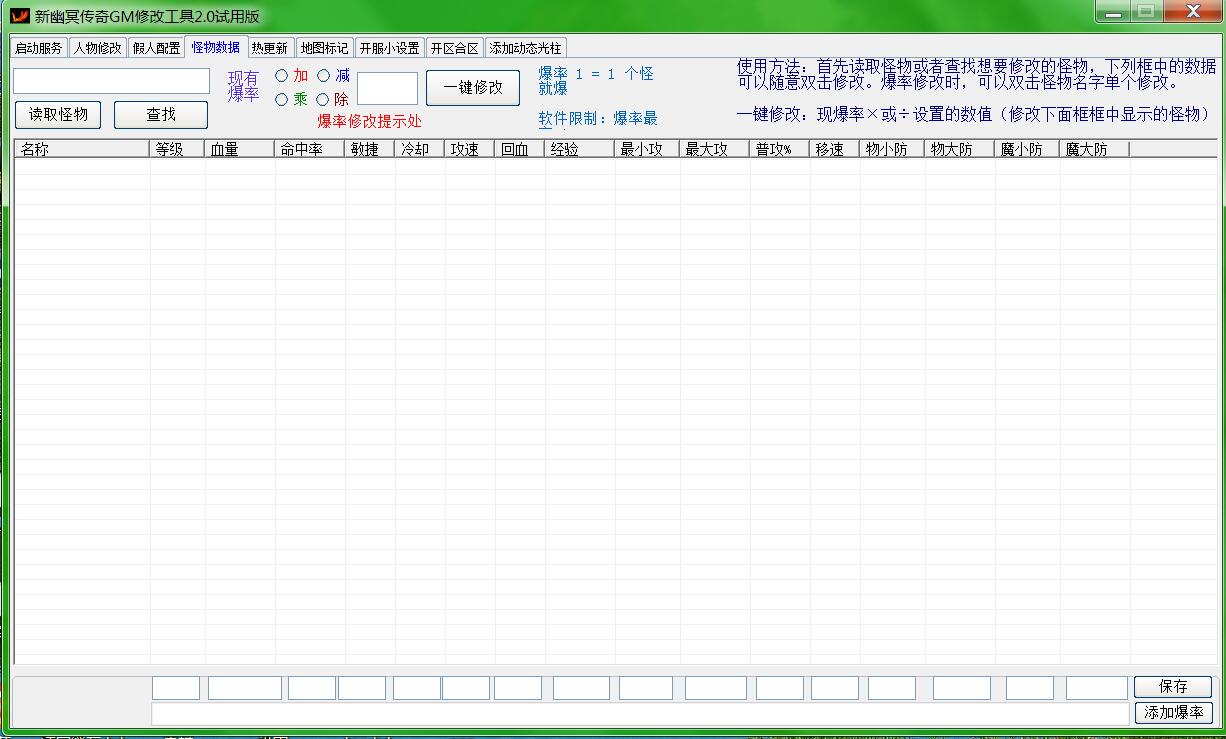Select the 加 radio button
This screenshot has height=739, width=1226.
coord(282,76)
